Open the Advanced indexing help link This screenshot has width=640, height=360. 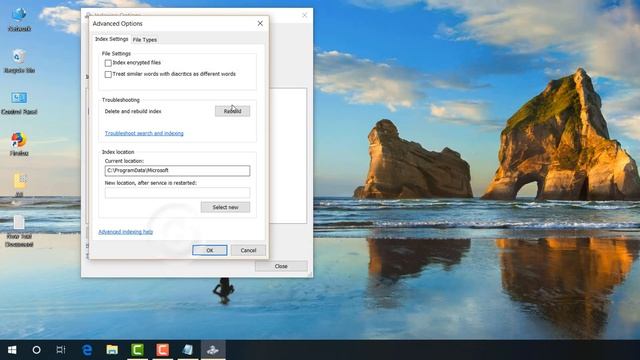126,232
